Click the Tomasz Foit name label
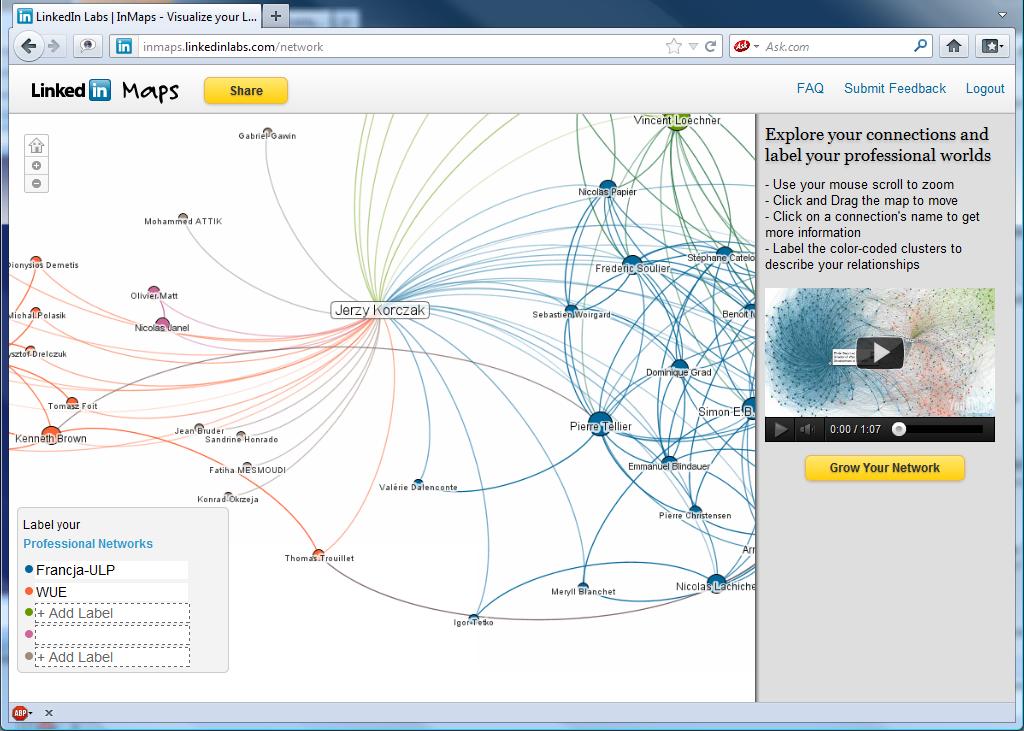This screenshot has height=731, width=1024. [x=72, y=406]
